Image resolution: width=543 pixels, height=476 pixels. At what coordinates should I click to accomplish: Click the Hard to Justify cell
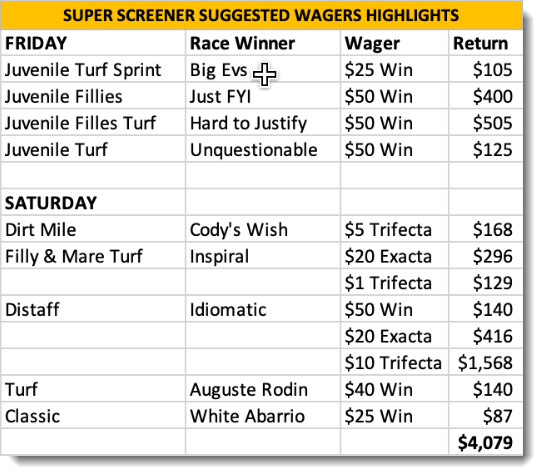point(263,123)
